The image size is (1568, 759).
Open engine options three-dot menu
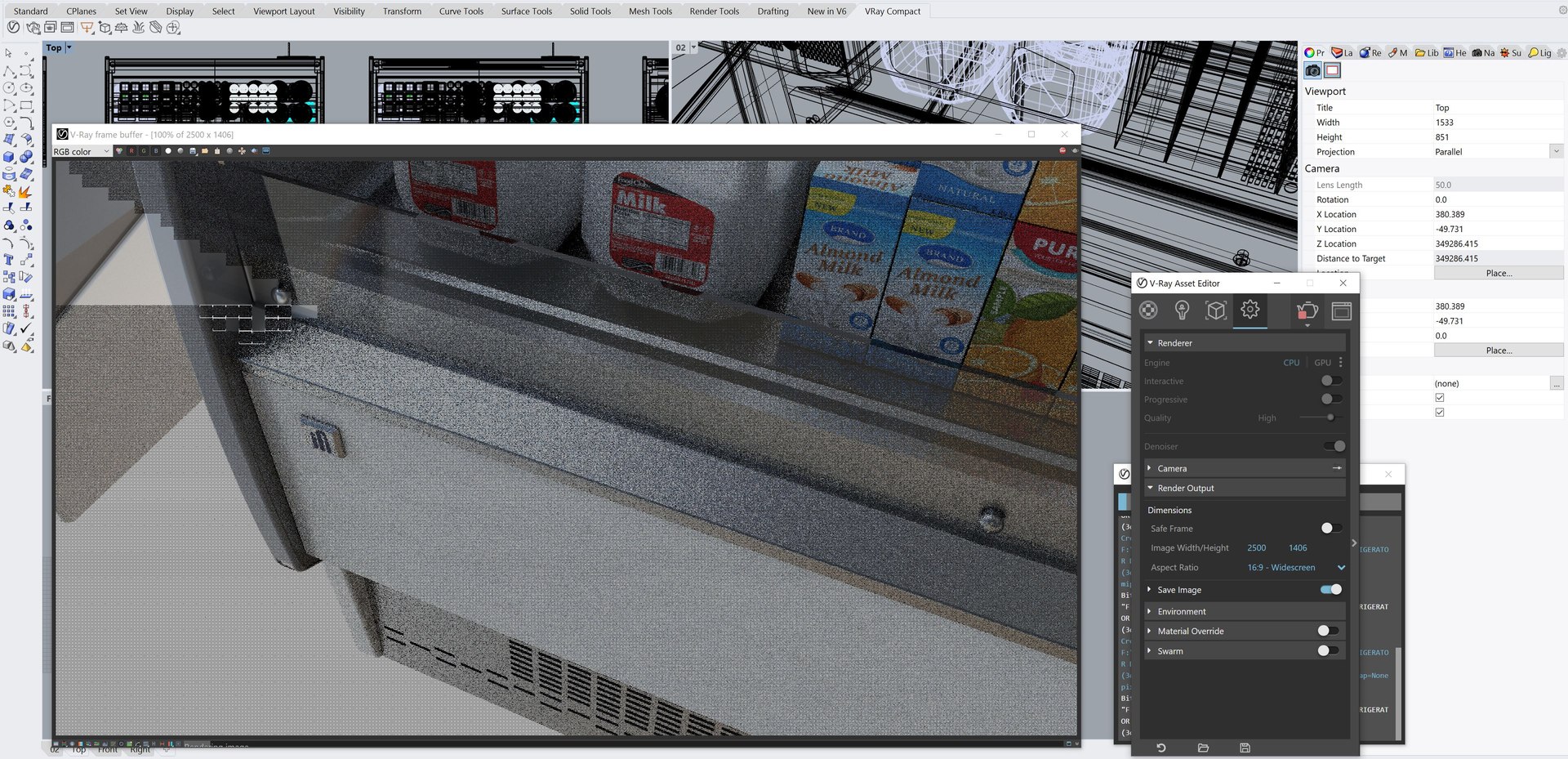(x=1340, y=362)
